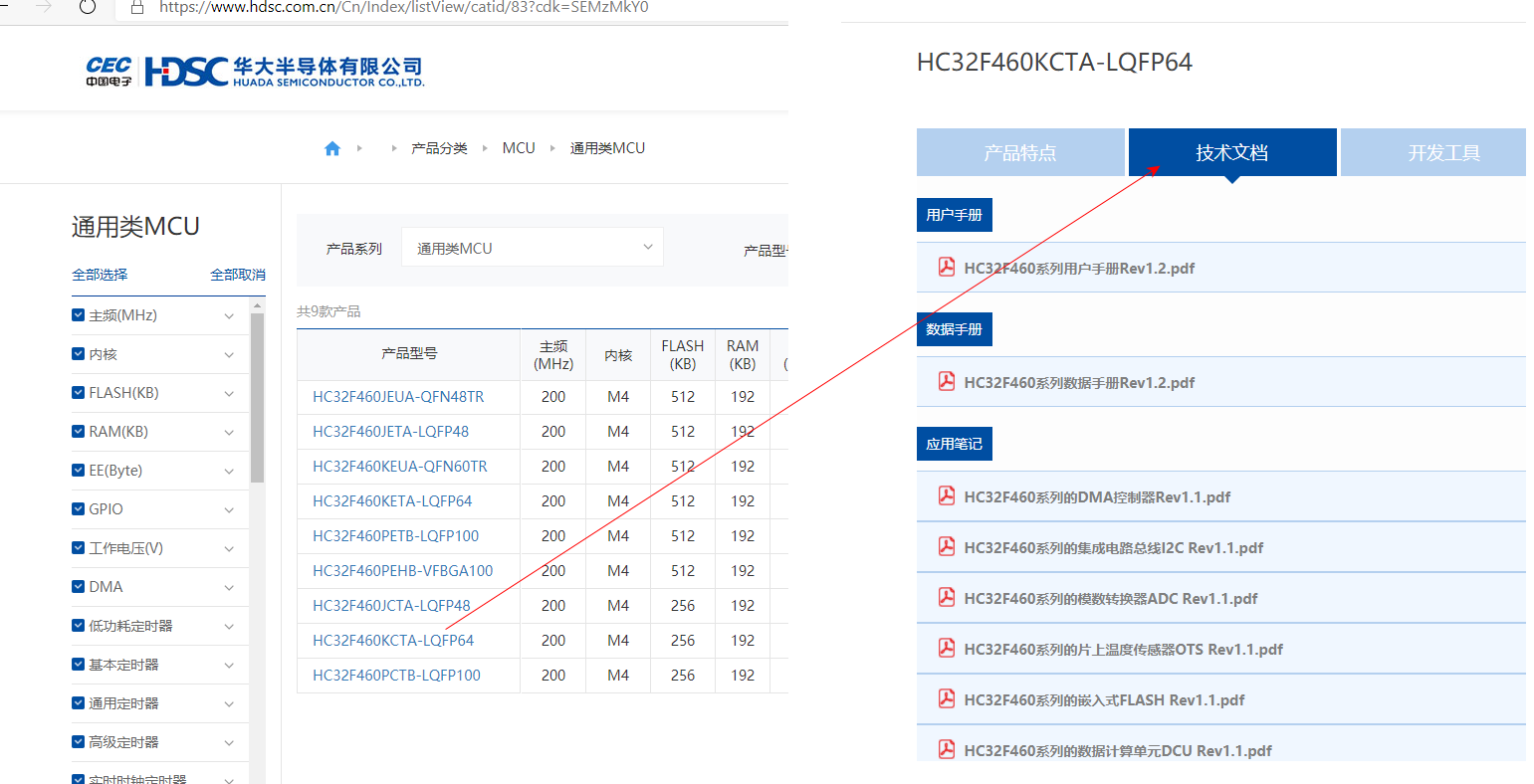Viewport: 1534px width, 784px height.
Task: Toggle the GPIO checkbox
Action: tap(78, 508)
